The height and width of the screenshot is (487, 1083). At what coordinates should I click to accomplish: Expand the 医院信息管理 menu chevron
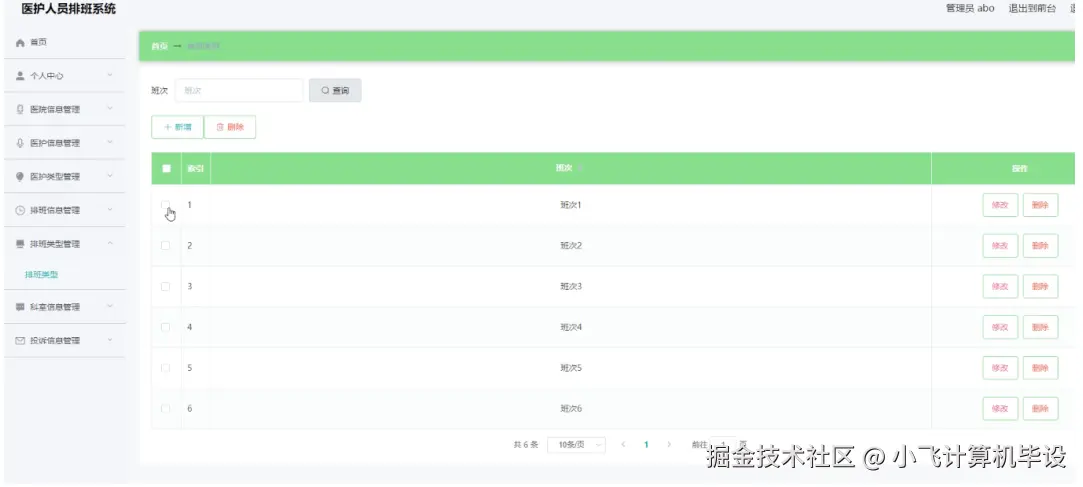[110, 108]
